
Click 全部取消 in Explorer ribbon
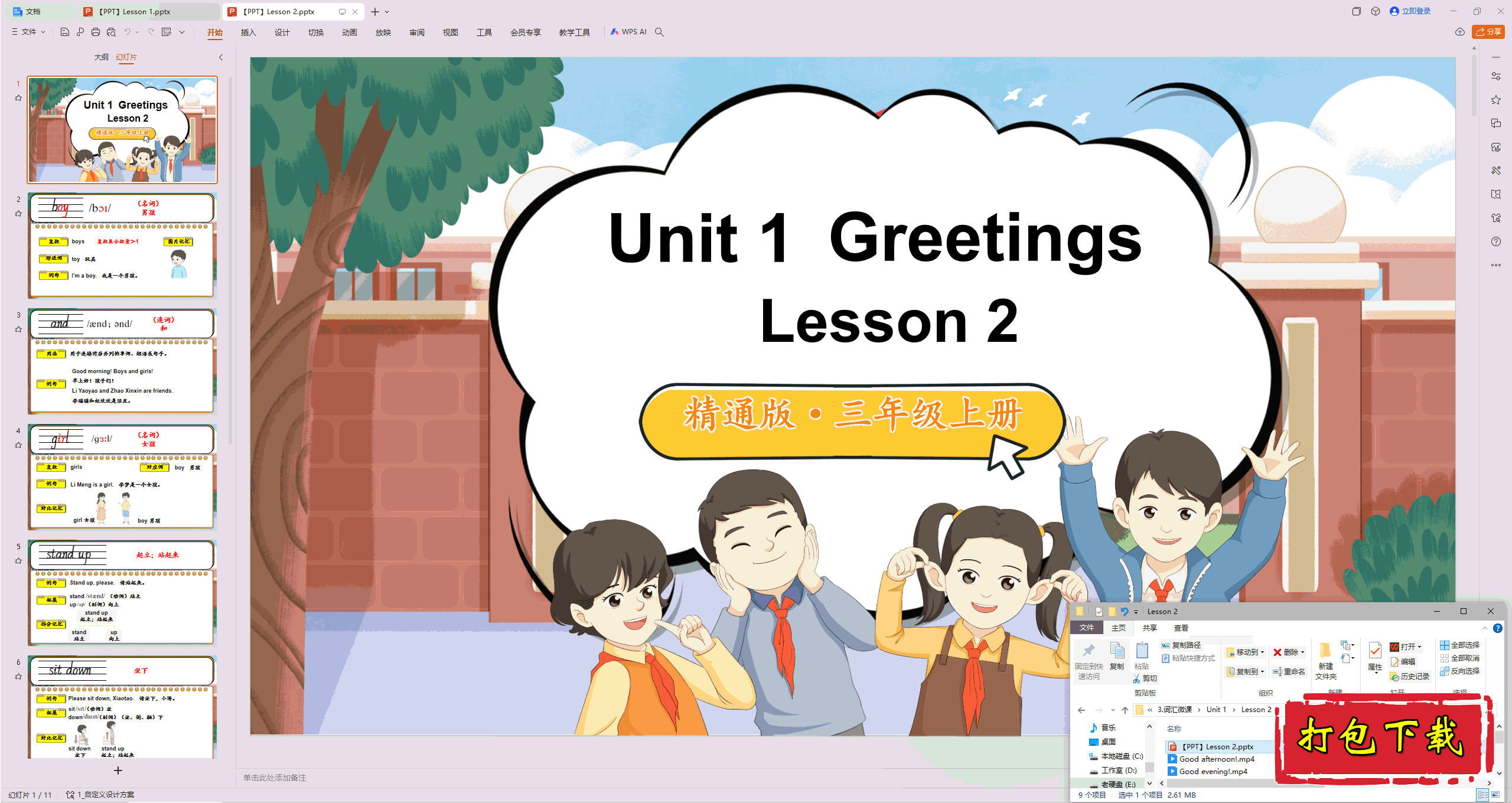point(1459,658)
